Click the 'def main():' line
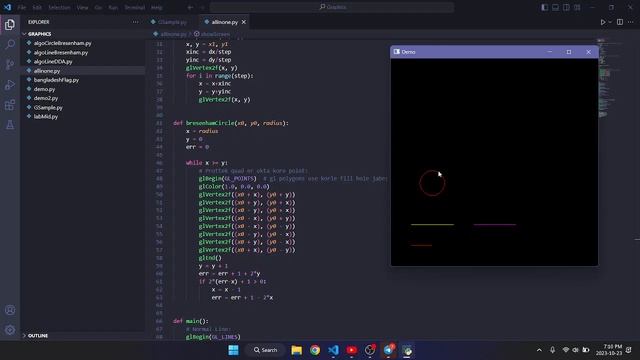The height and width of the screenshot is (360, 640). tap(191, 321)
